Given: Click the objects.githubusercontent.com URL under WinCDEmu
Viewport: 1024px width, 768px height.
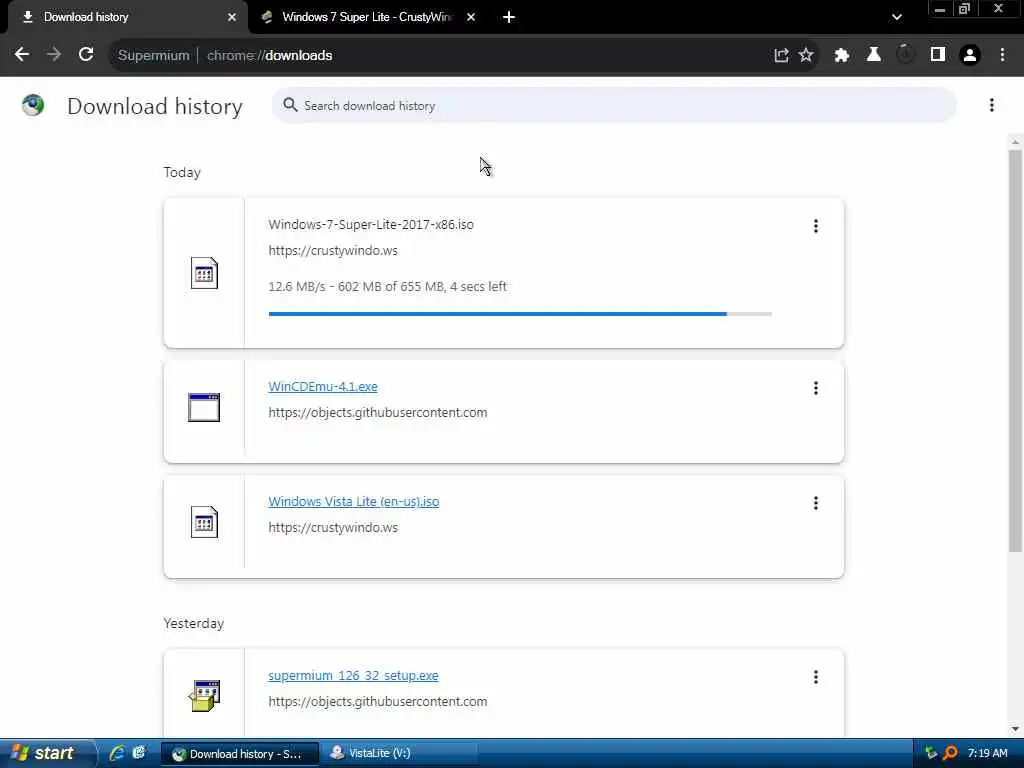Looking at the screenshot, I should pyautogui.click(x=377, y=413).
